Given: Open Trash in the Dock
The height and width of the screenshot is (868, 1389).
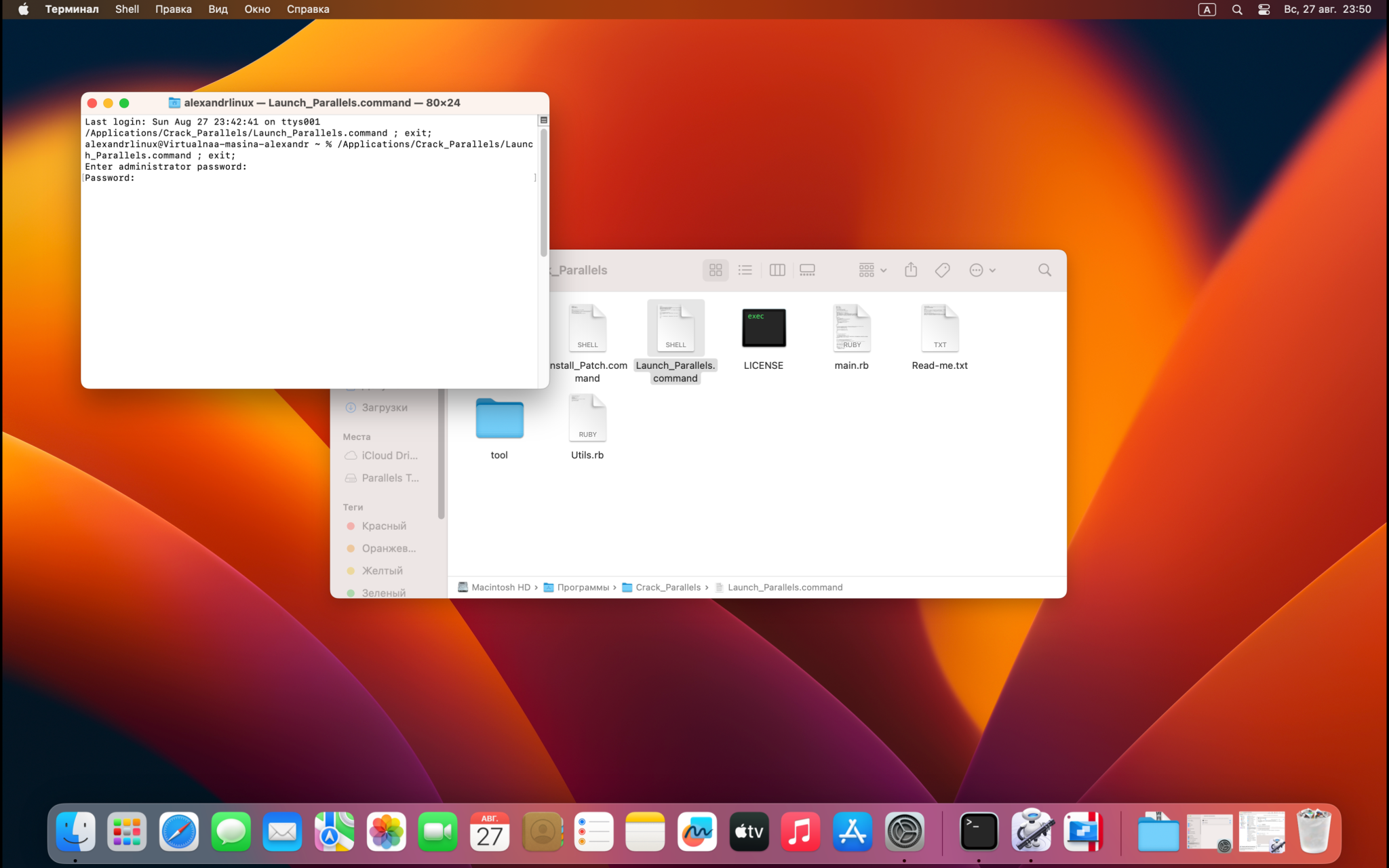Looking at the screenshot, I should (1314, 831).
